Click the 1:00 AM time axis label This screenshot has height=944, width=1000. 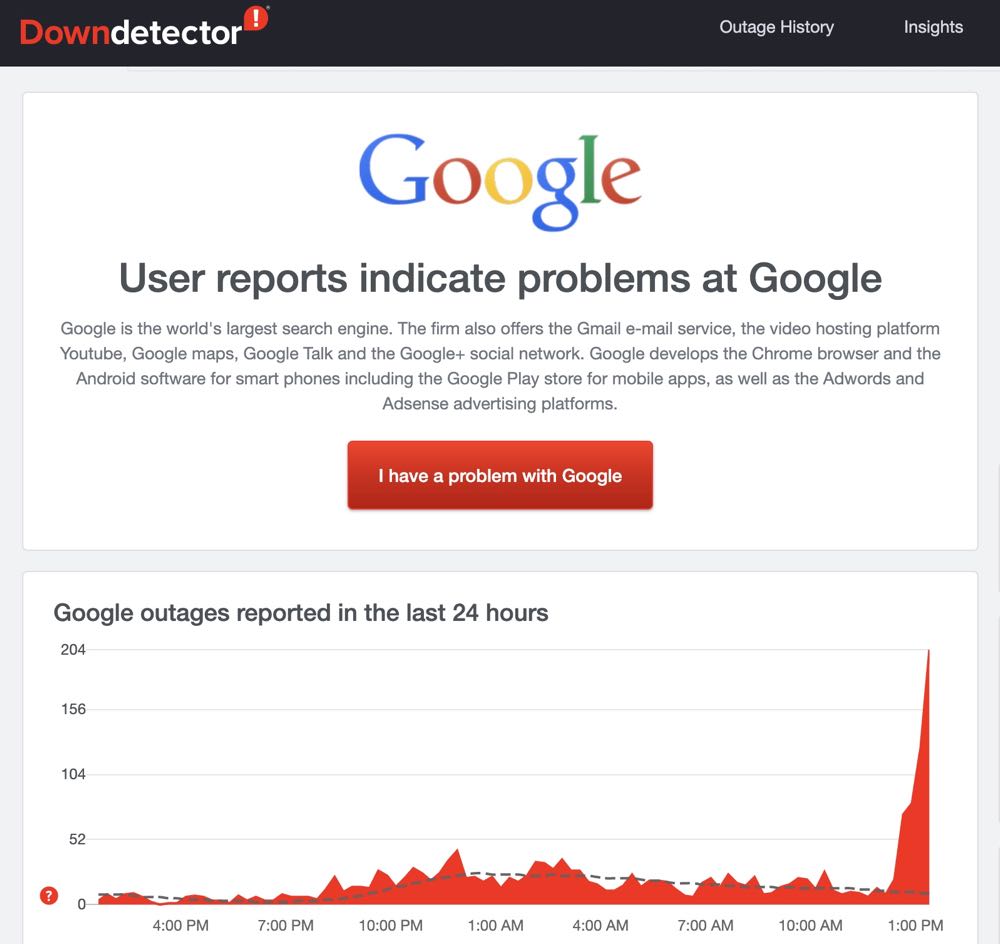(495, 925)
